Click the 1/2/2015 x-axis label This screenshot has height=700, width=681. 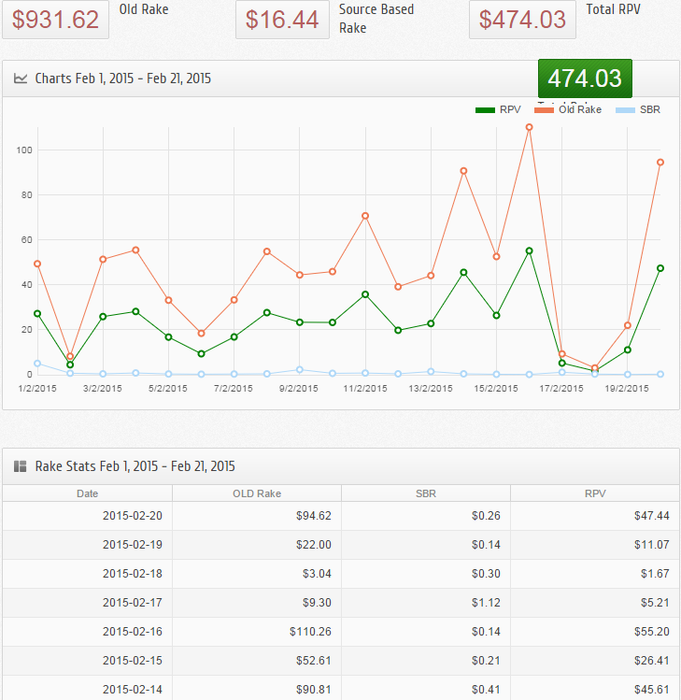(38, 388)
